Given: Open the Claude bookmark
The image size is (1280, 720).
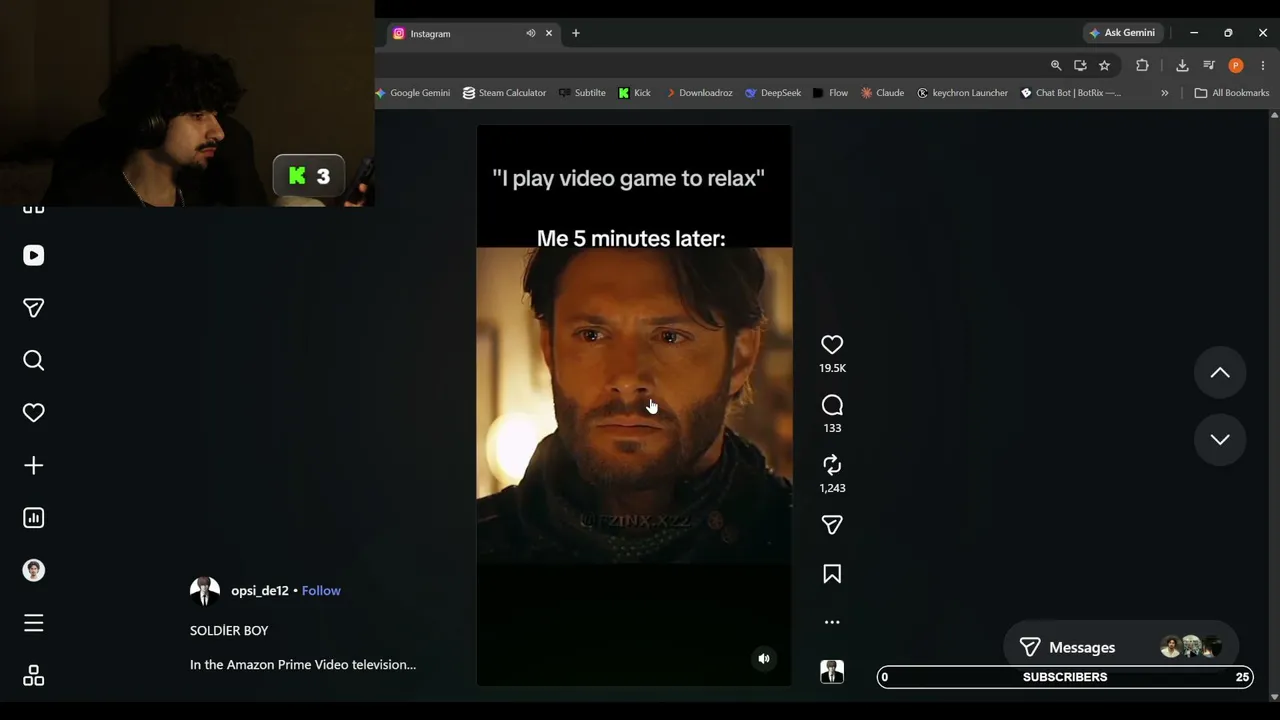Looking at the screenshot, I should coord(882,93).
